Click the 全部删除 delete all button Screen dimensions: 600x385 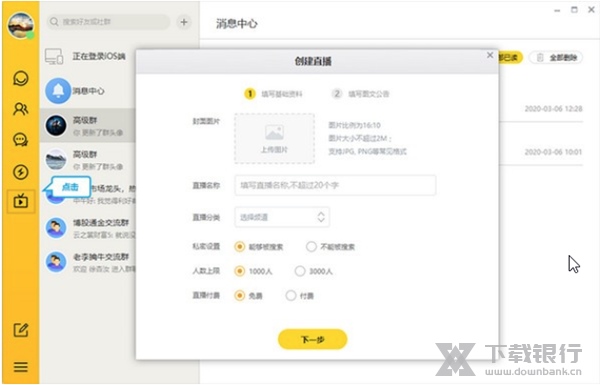[556, 58]
